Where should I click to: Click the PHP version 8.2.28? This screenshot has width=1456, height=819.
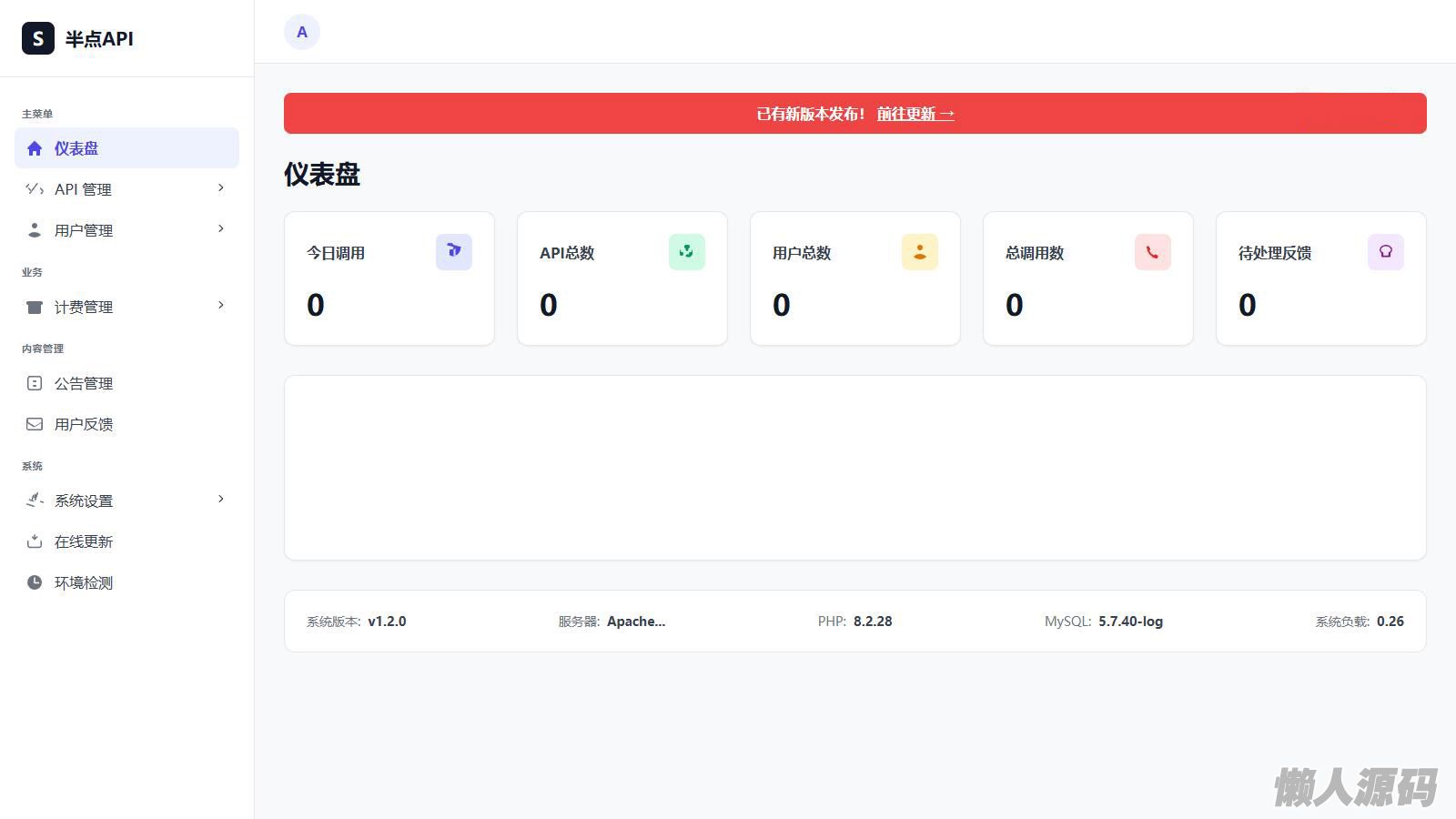[873, 622]
